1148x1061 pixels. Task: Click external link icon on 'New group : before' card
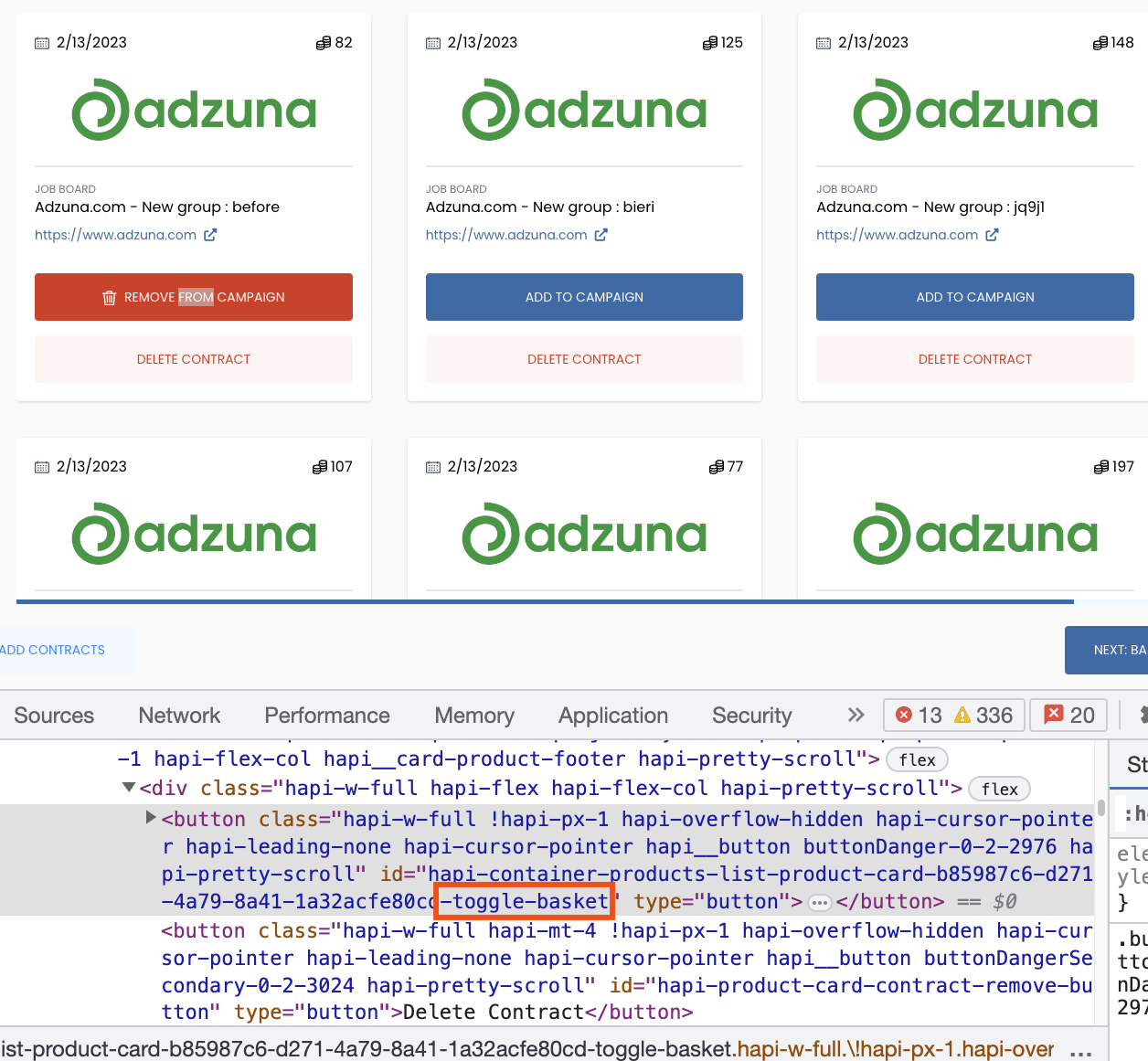point(210,235)
